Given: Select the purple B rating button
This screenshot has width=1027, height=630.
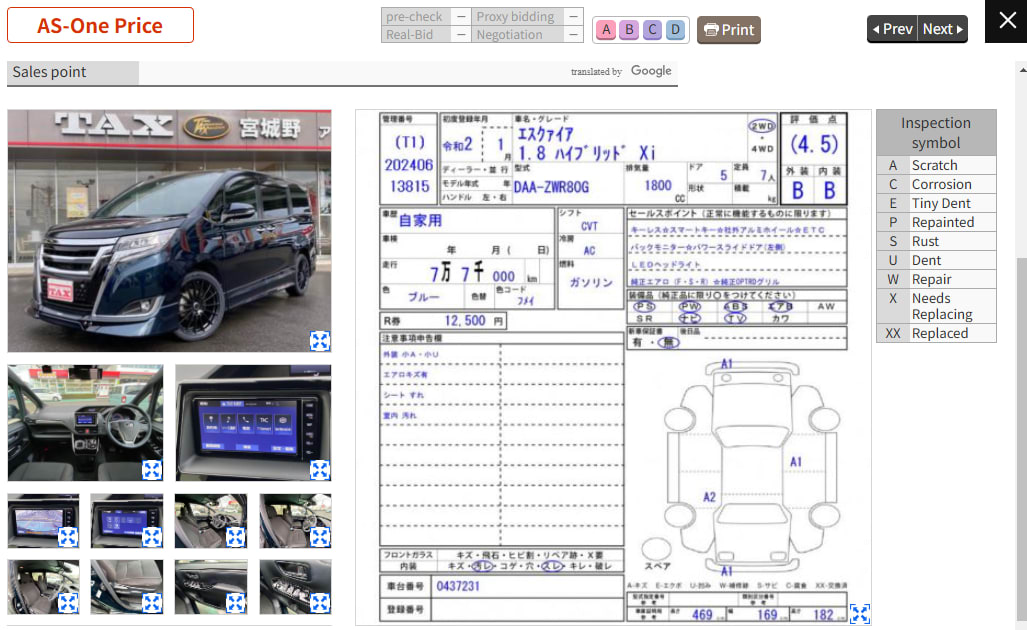Looking at the screenshot, I should point(629,29).
